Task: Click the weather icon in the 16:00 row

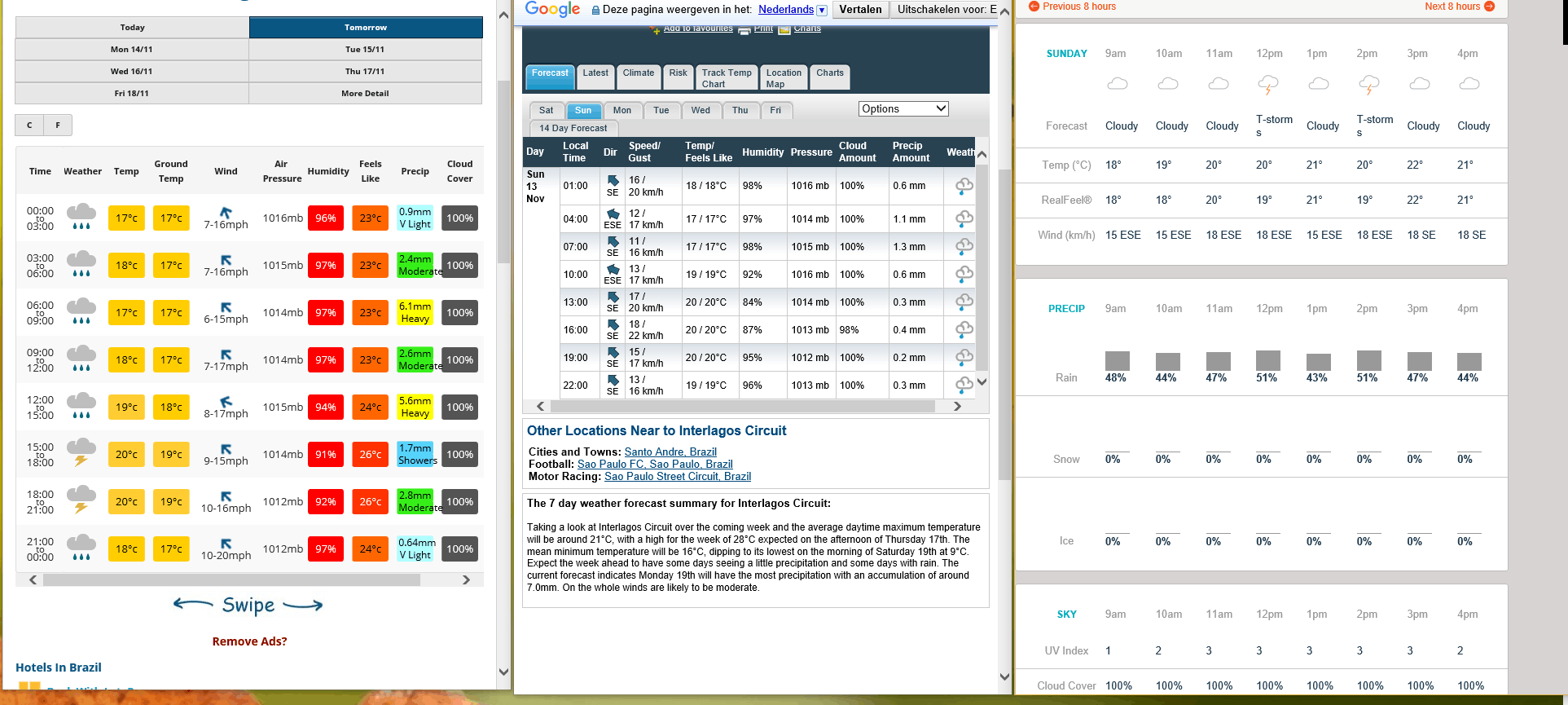Action: click(964, 329)
